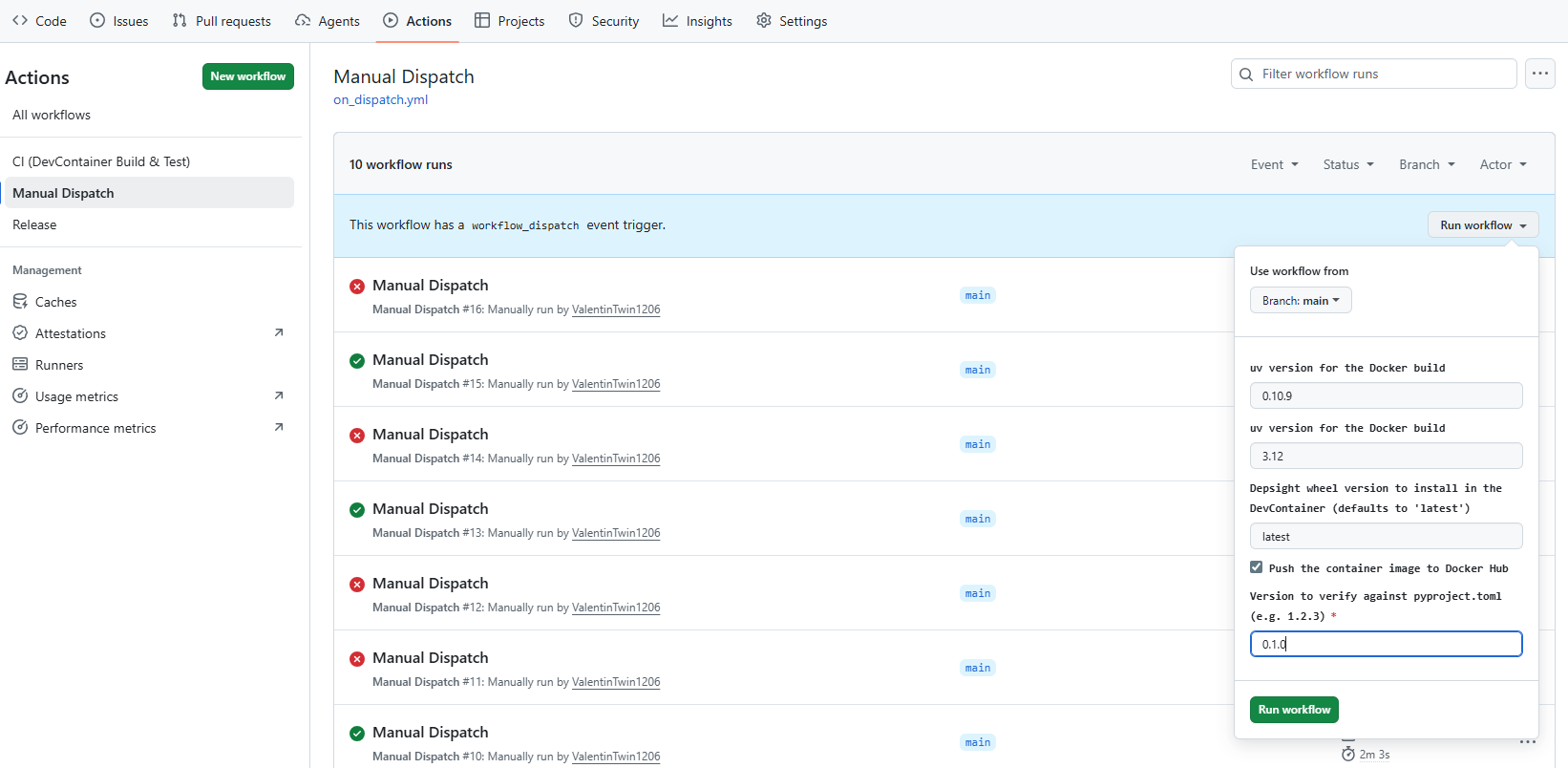1568x768 pixels.
Task: Click the Caches database icon in sidebar
Action: tap(20, 302)
